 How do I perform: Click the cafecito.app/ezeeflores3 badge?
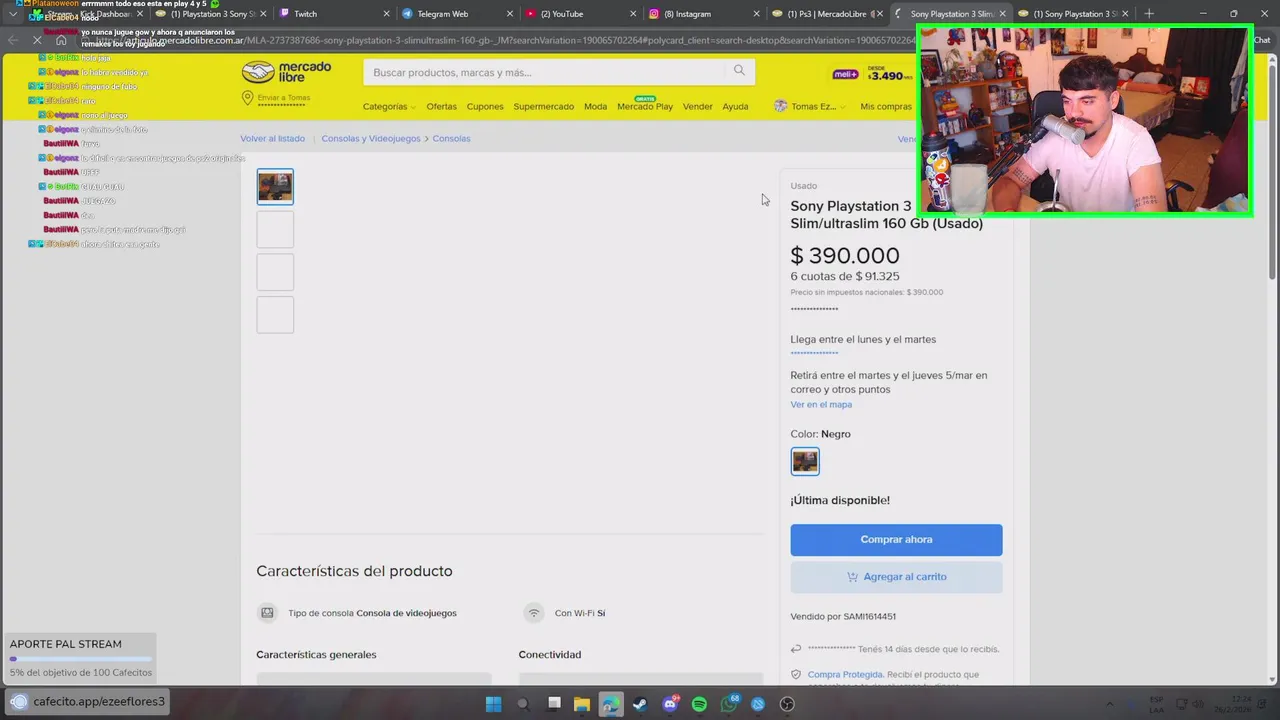click(87, 701)
